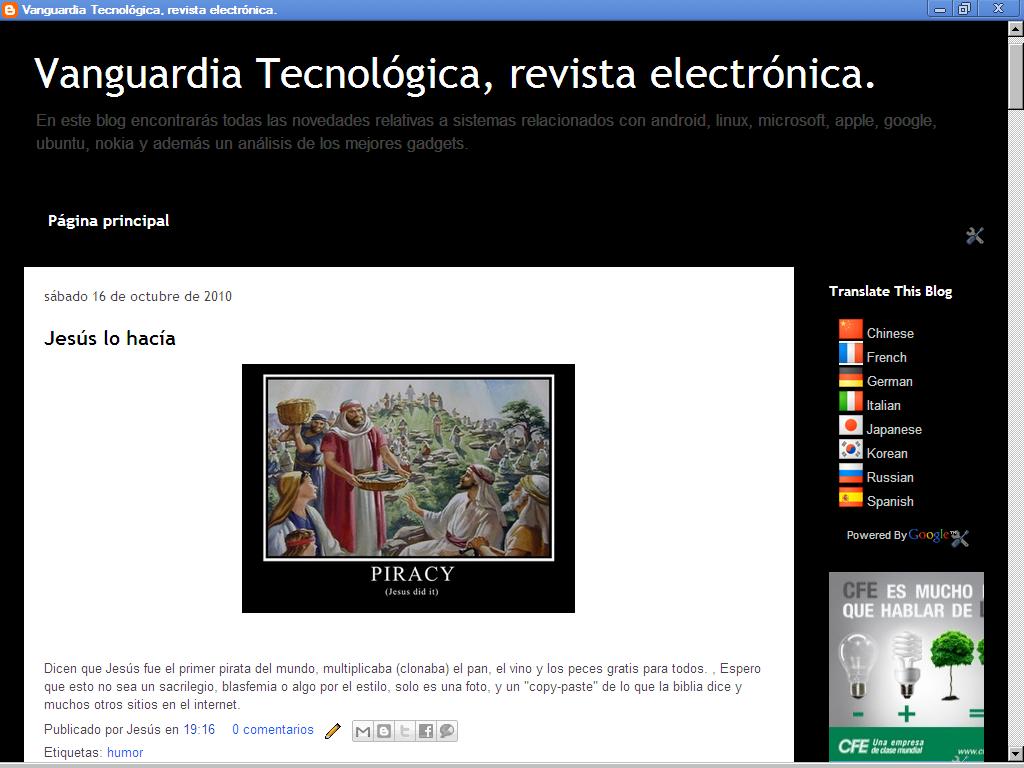
Task: Click the Etiquetas: label
Action: (x=73, y=752)
